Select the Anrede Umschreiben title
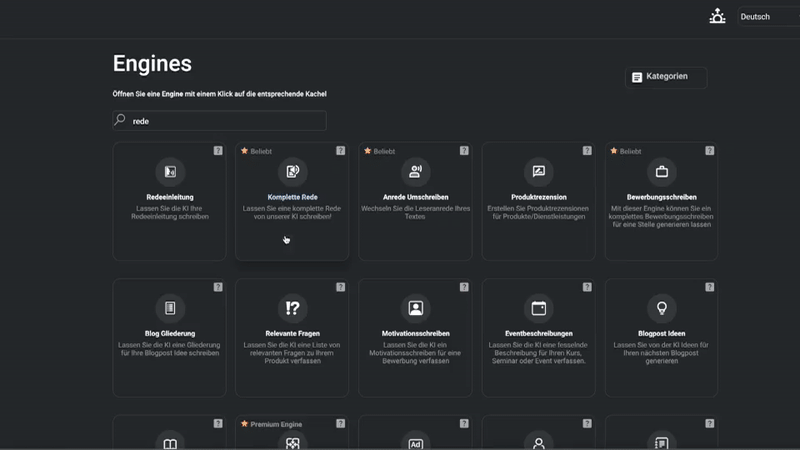The height and width of the screenshot is (450, 800). coord(415,197)
